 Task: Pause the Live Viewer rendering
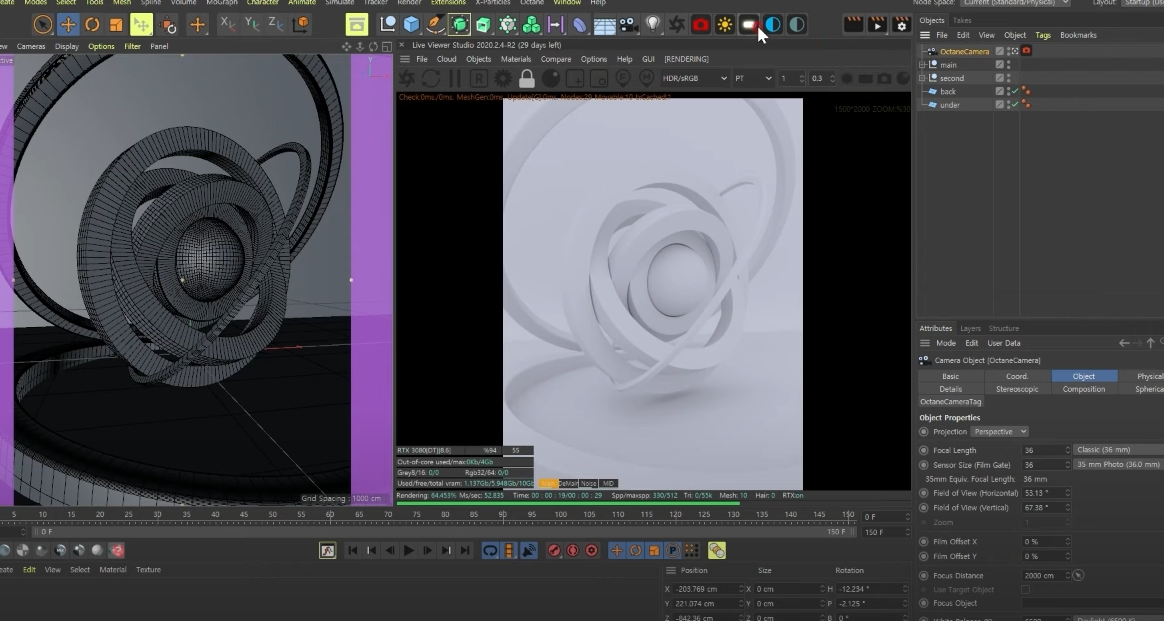pos(454,78)
